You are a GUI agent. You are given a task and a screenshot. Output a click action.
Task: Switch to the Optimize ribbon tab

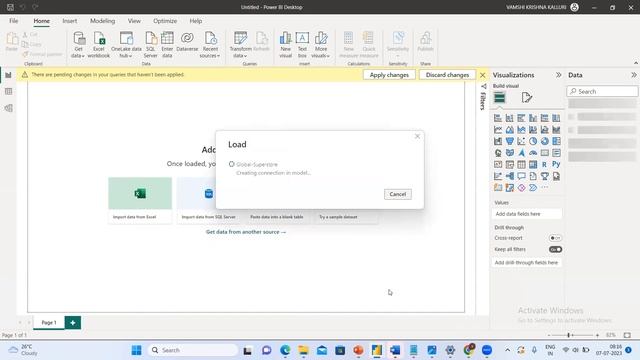pyautogui.click(x=165, y=21)
